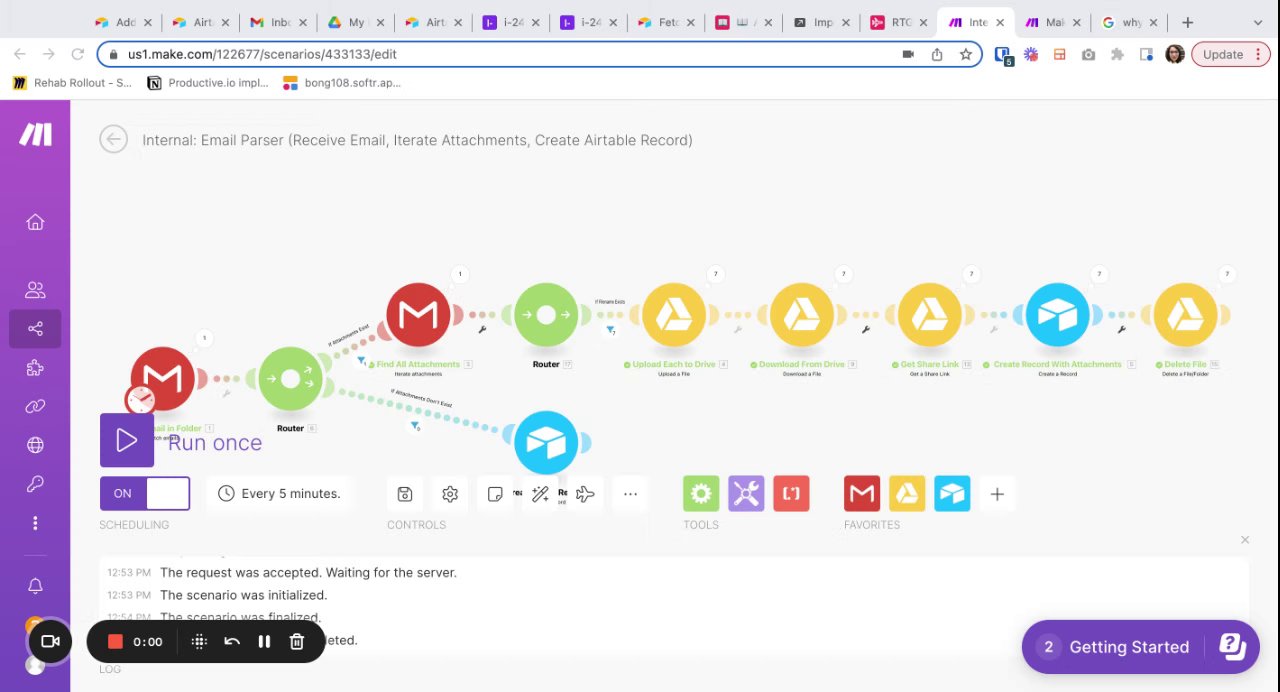Screen dimensions: 1280x692
Task: Add Google Drive module from Favorites
Action: point(907,494)
